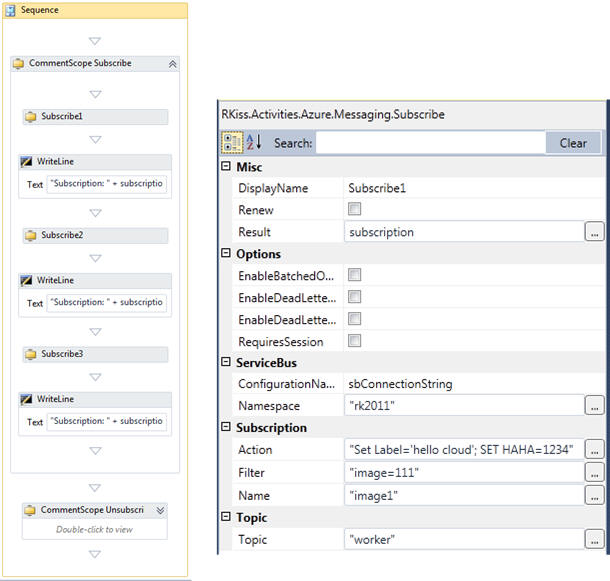Open expression editor for Topic property
The height and width of the screenshot is (581, 610).
click(x=594, y=539)
